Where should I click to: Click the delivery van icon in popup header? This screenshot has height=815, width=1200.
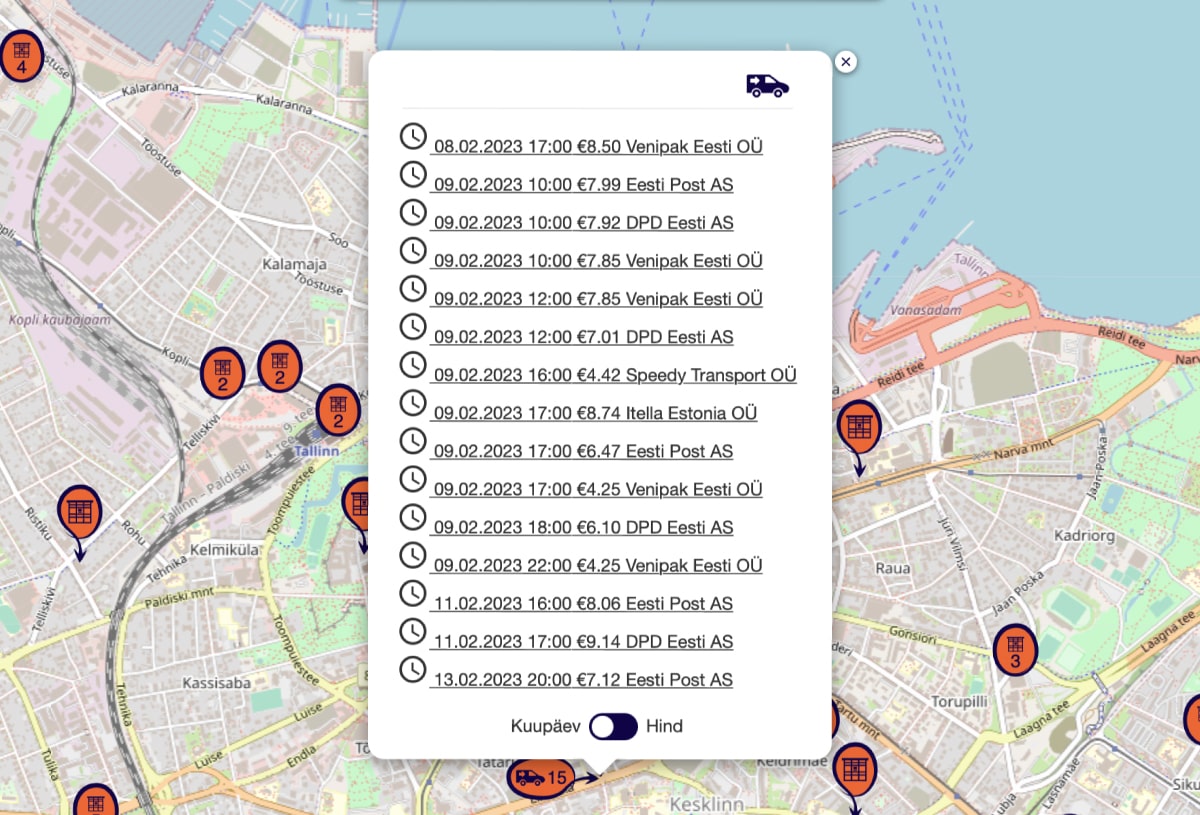[x=767, y=85]
